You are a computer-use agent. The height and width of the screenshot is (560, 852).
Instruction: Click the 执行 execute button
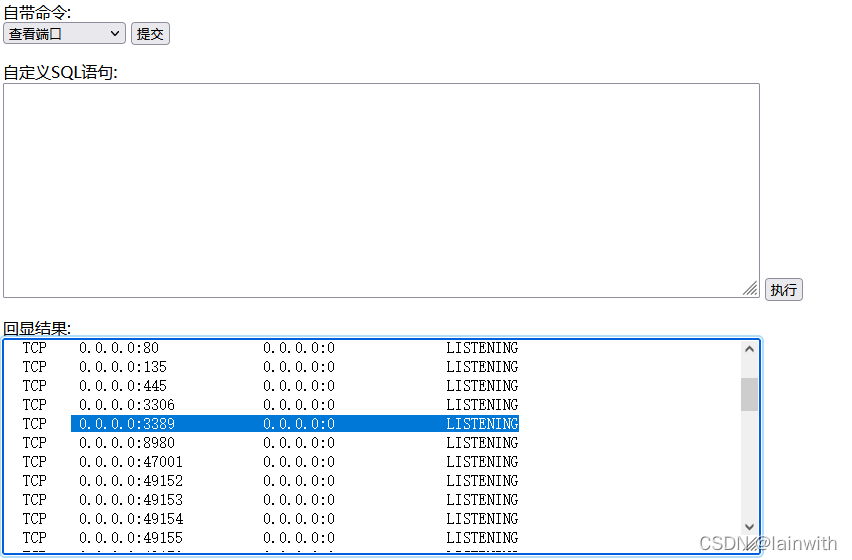(x=784, y=290)
